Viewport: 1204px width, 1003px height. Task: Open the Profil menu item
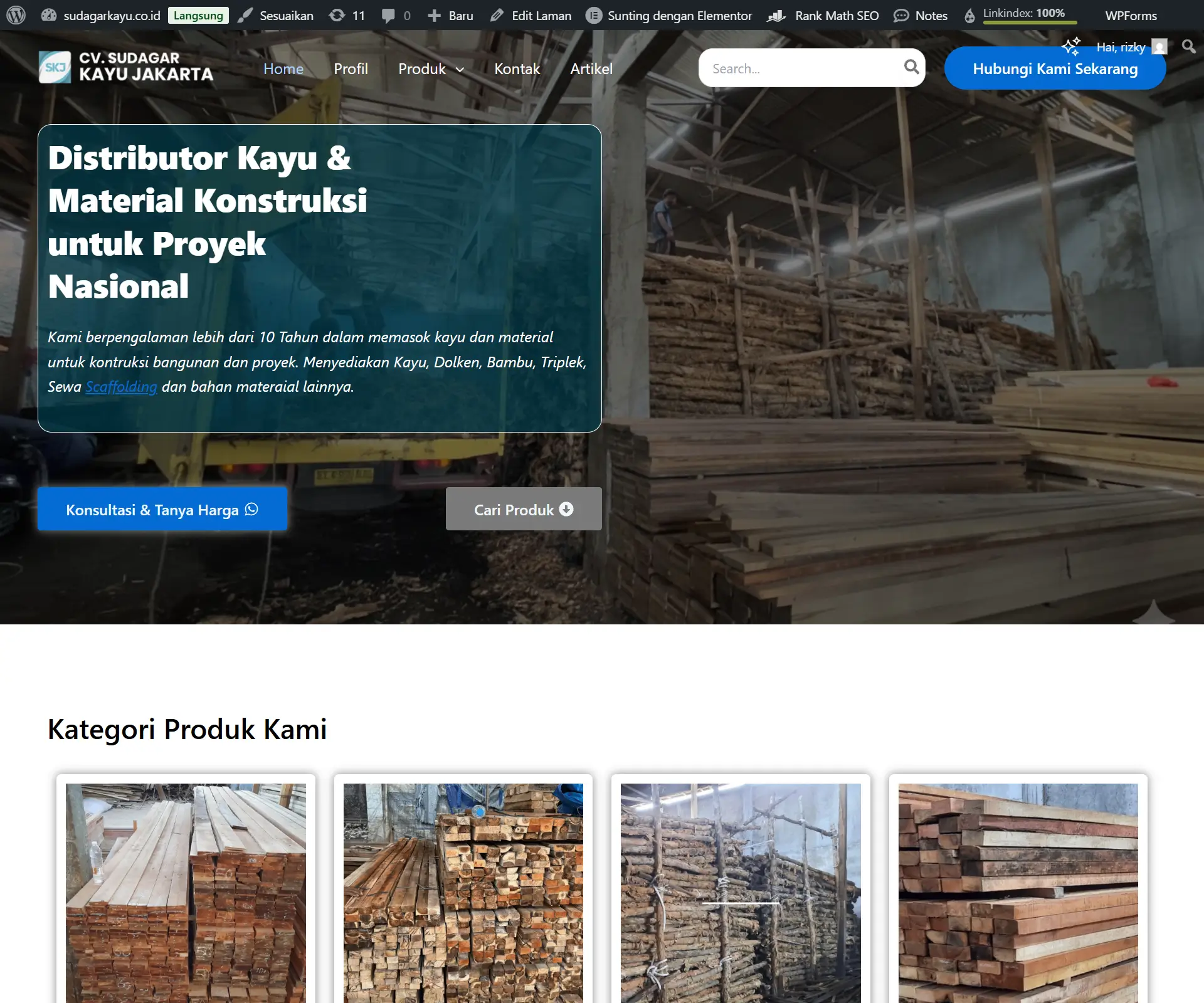[x=351, y=68]
